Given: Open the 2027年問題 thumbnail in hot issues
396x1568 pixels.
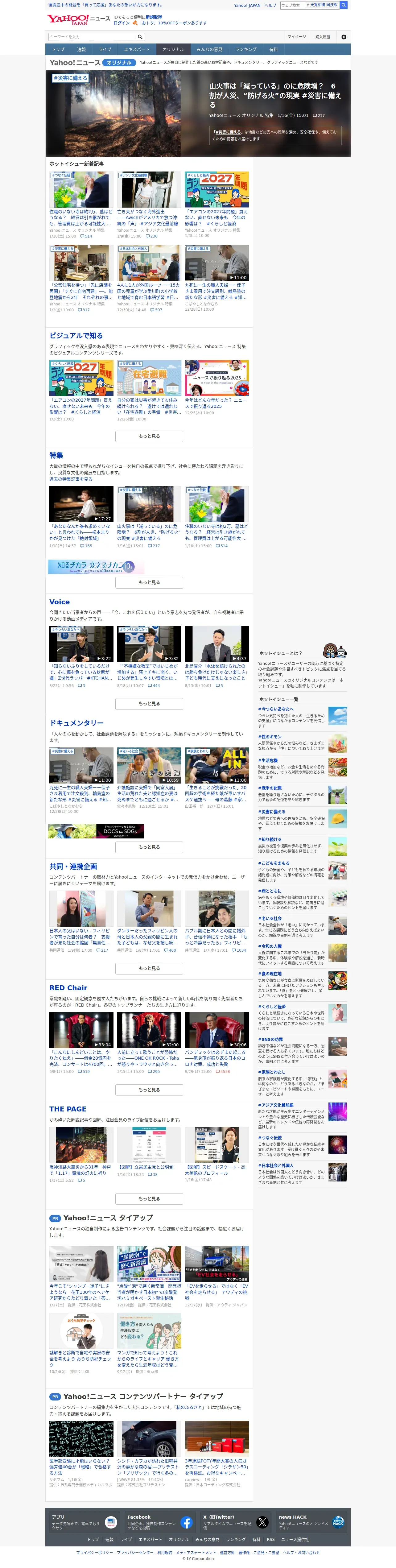Looking at the screenshot, I should (217, 189).
